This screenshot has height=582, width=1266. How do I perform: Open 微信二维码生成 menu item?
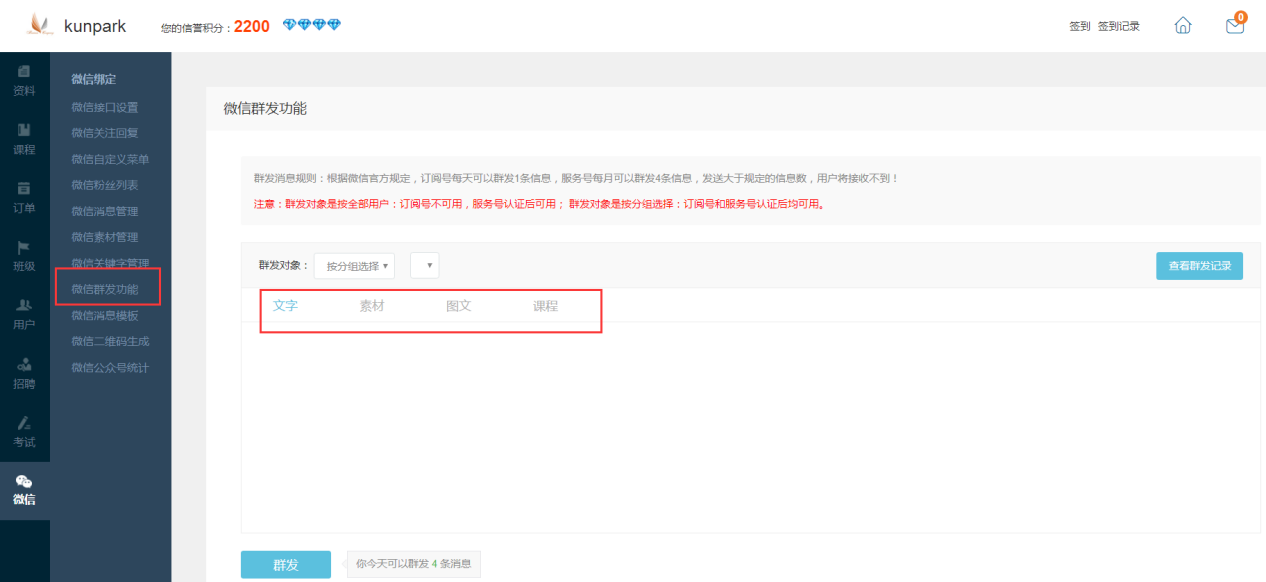pos(110,341)
